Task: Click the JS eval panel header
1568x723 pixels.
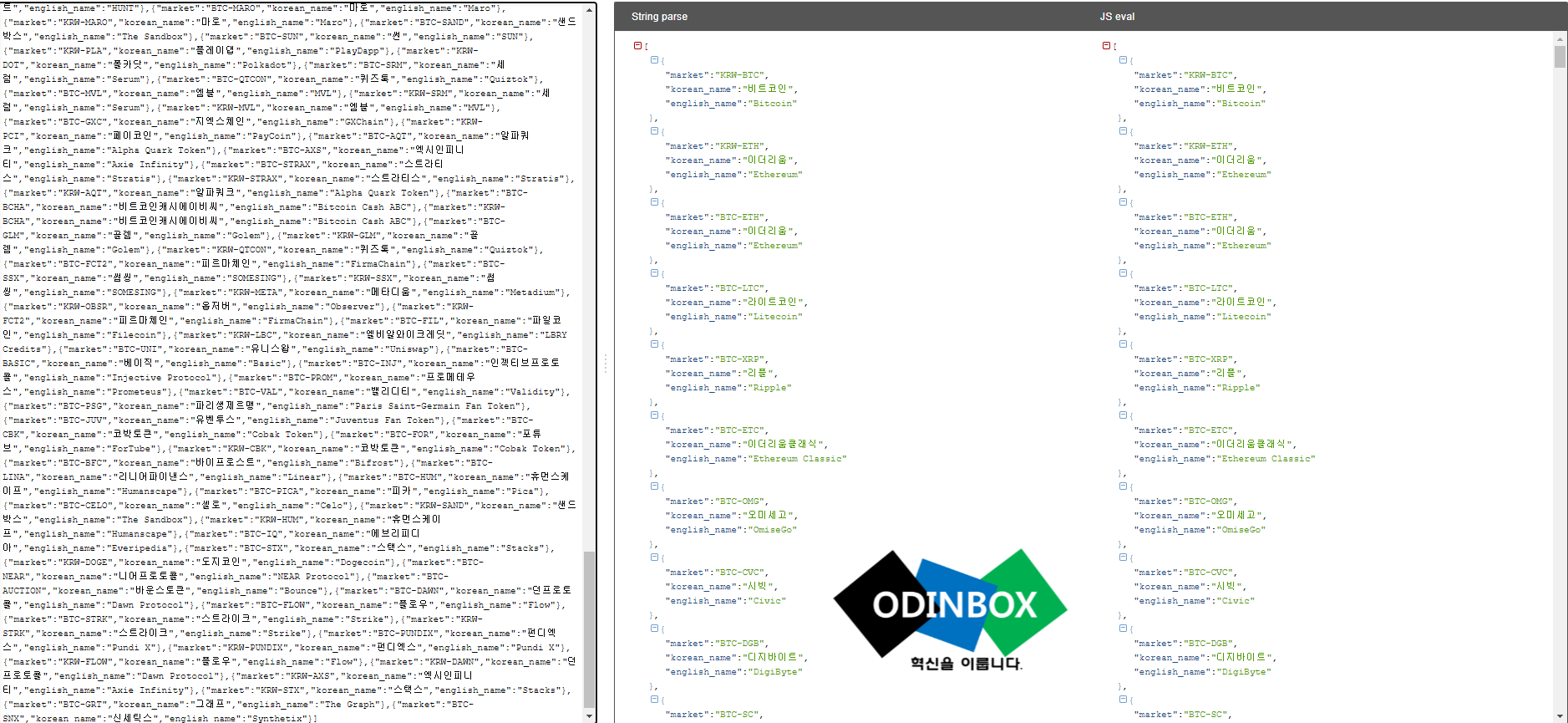Action: pyautogui.click(x=1117, y=17)
